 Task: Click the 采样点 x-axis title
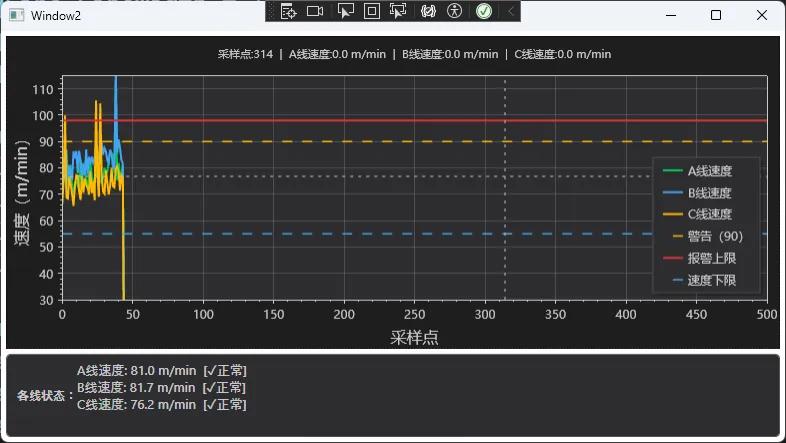tap(414, 337)
